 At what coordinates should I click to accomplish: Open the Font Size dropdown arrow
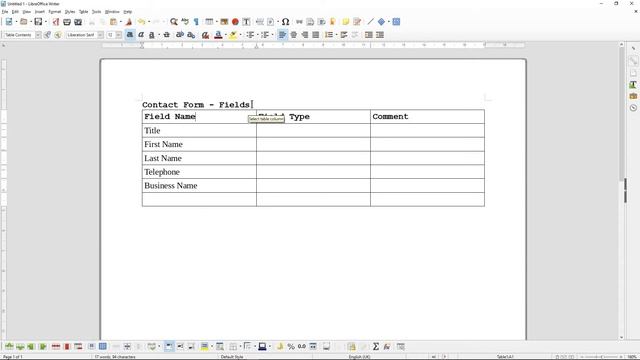119,35
